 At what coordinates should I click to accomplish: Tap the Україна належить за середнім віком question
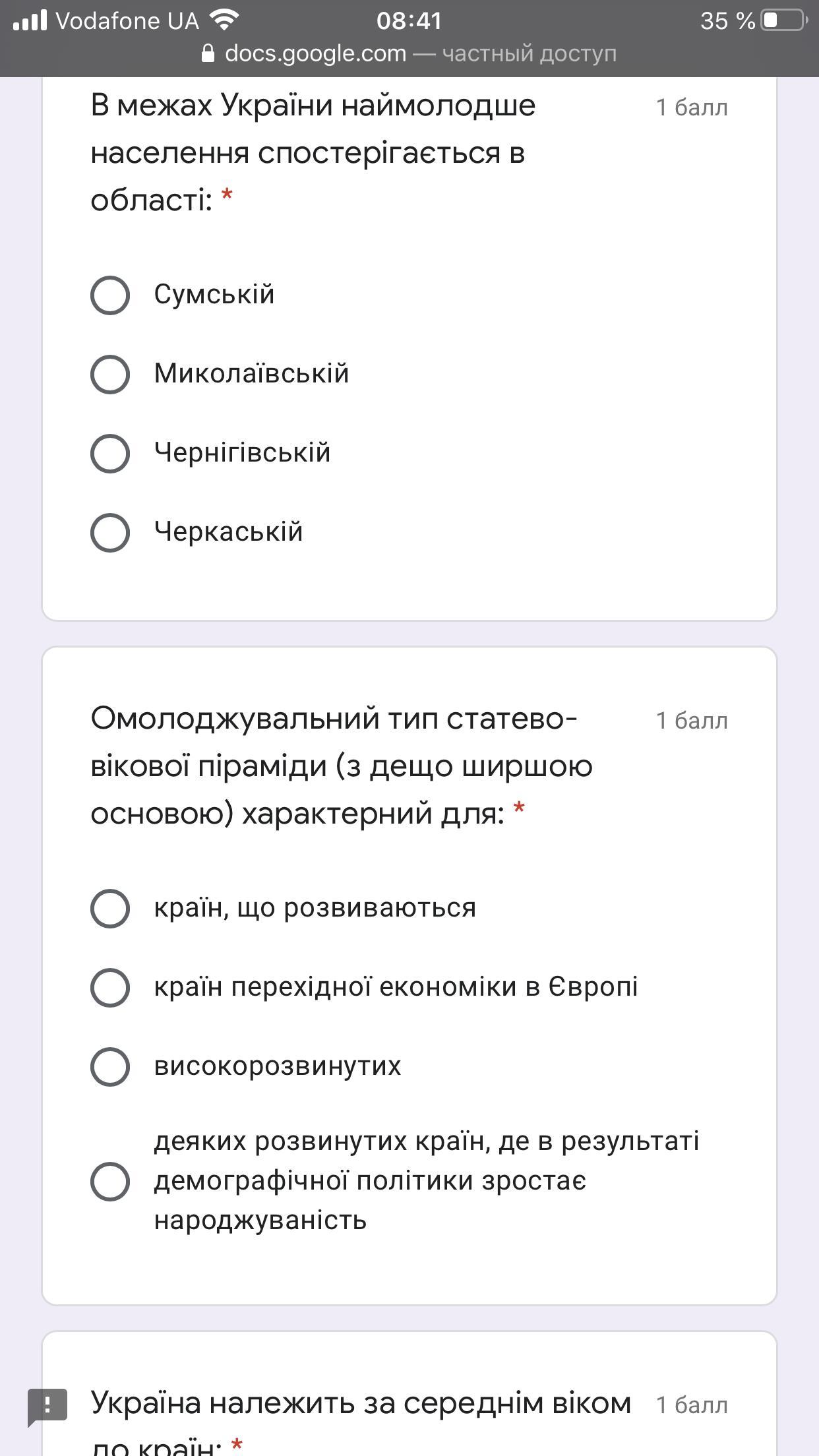tap(361, 1405)
